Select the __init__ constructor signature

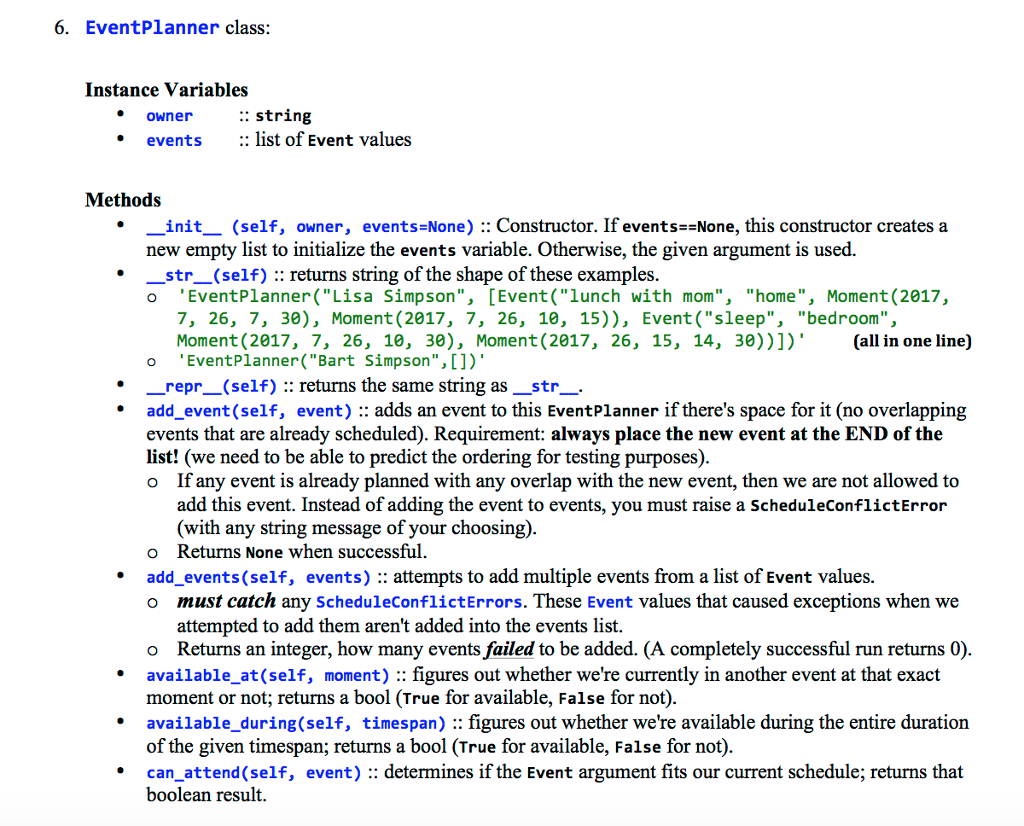(306, 226)
